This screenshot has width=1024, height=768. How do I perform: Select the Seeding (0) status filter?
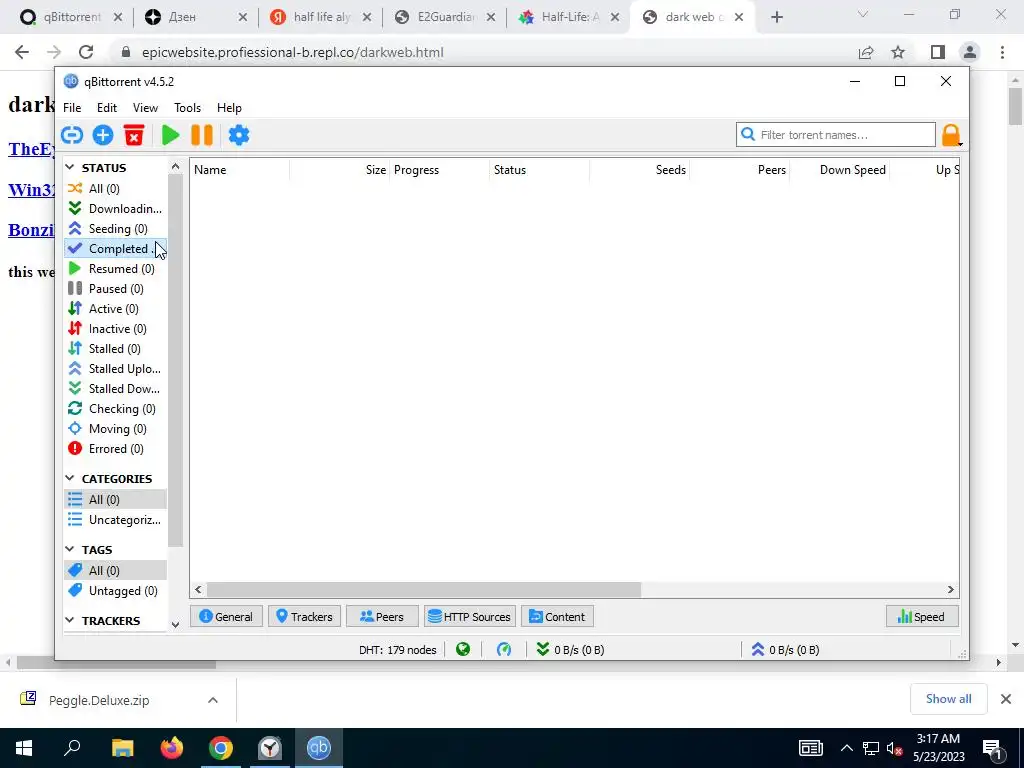pos(116,229)
